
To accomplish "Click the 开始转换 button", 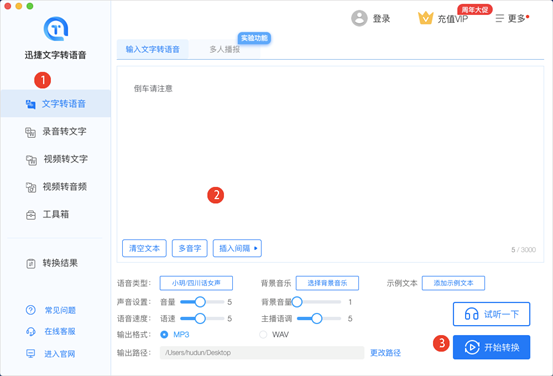I will [x=492, y=347].
